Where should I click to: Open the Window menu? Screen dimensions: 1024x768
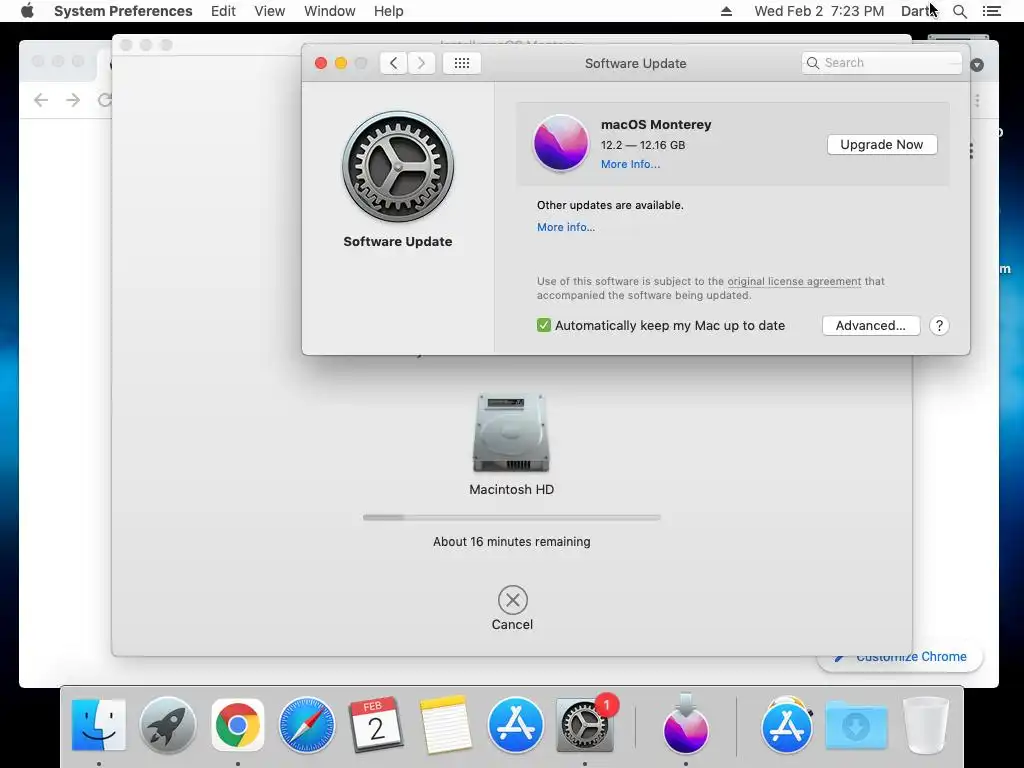click(x=330, y=11)
